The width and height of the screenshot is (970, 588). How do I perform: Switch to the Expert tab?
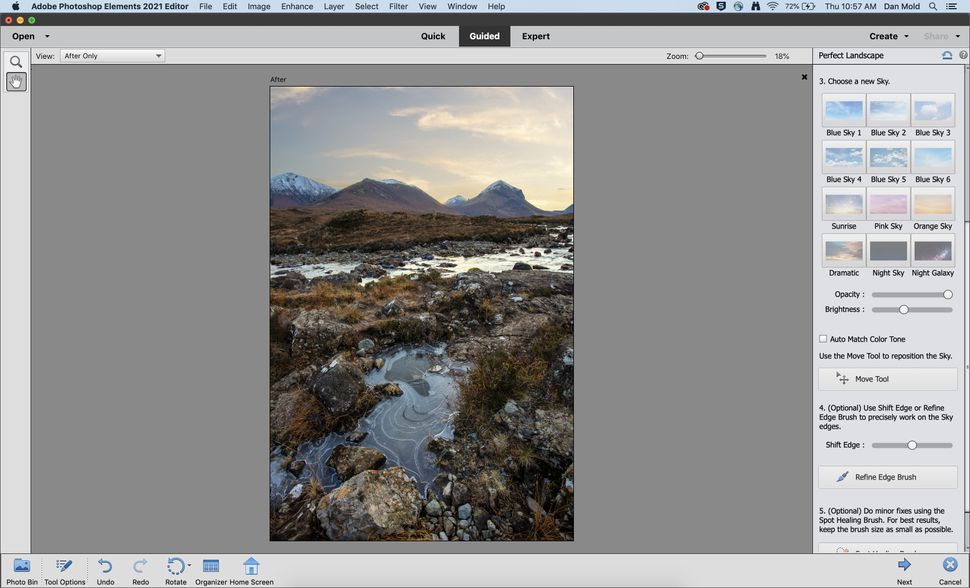click(x=535, y=36)
